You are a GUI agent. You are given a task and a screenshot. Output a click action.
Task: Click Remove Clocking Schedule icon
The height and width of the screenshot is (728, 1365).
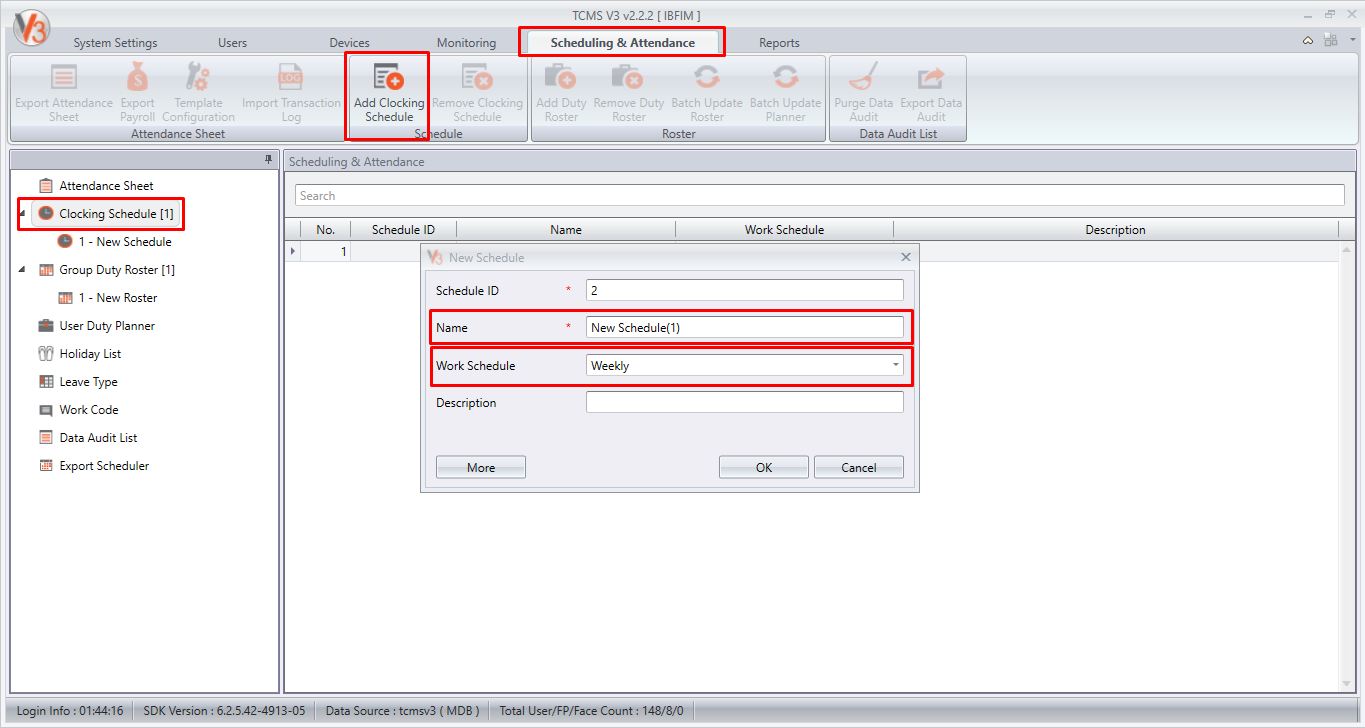tap(477, 78)
